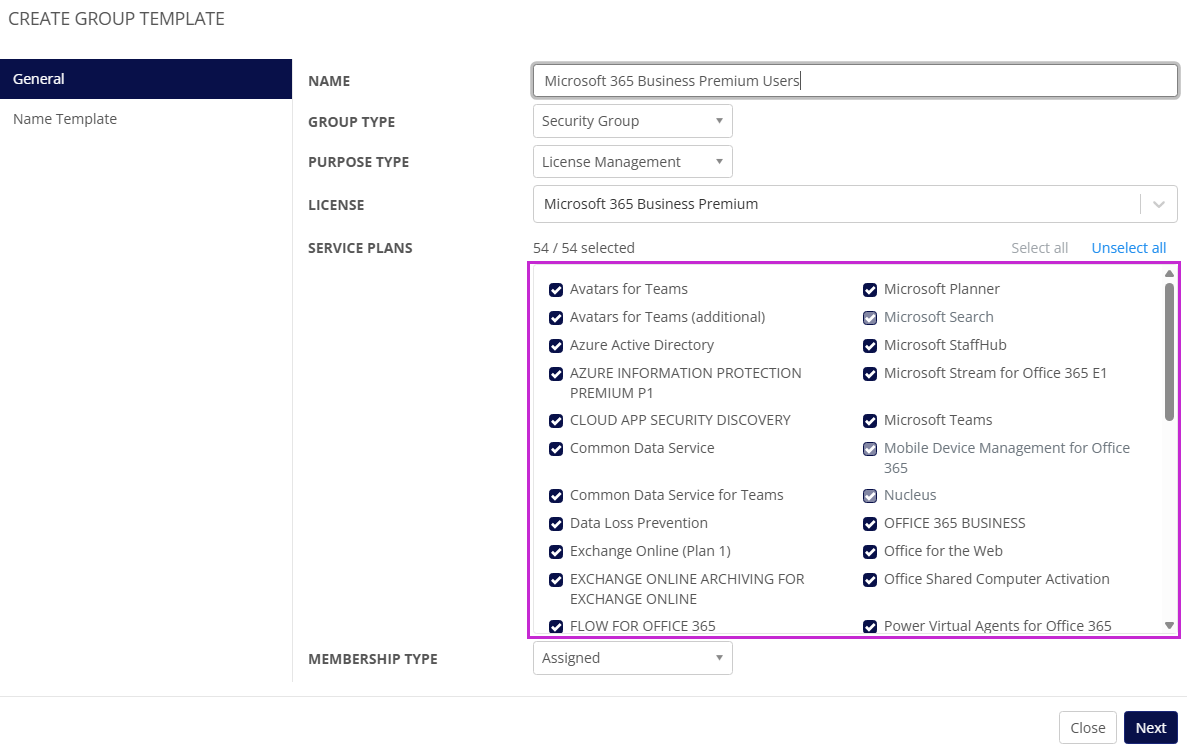The height and width of the screenshot is (750, 1187).
Task: Open the Name Template tab
Action: [65, 119]
